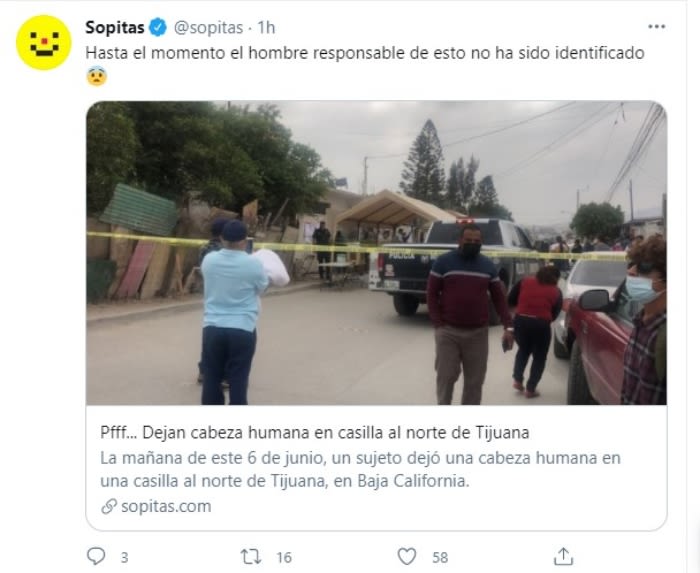
Task: Click the like count 58
Action: click(x=440, y=557)
